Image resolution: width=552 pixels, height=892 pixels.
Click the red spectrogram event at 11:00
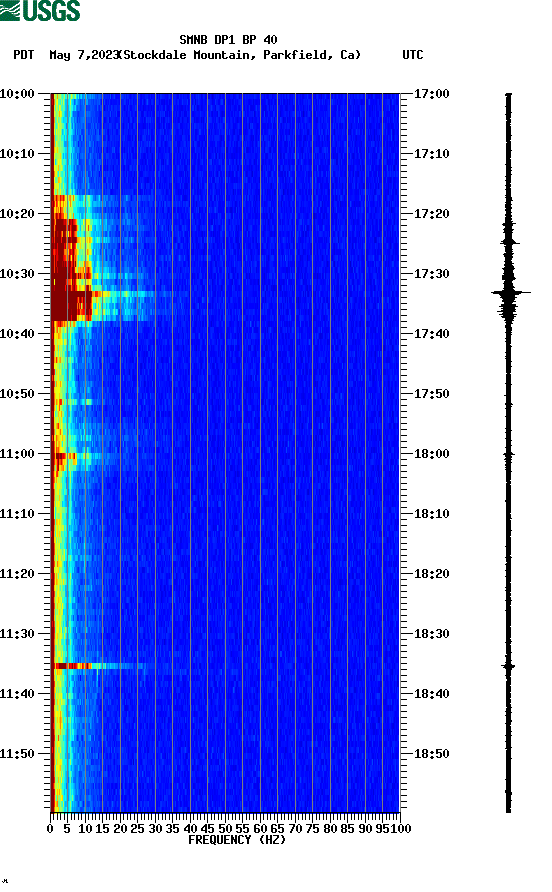[x=65, y=456]
